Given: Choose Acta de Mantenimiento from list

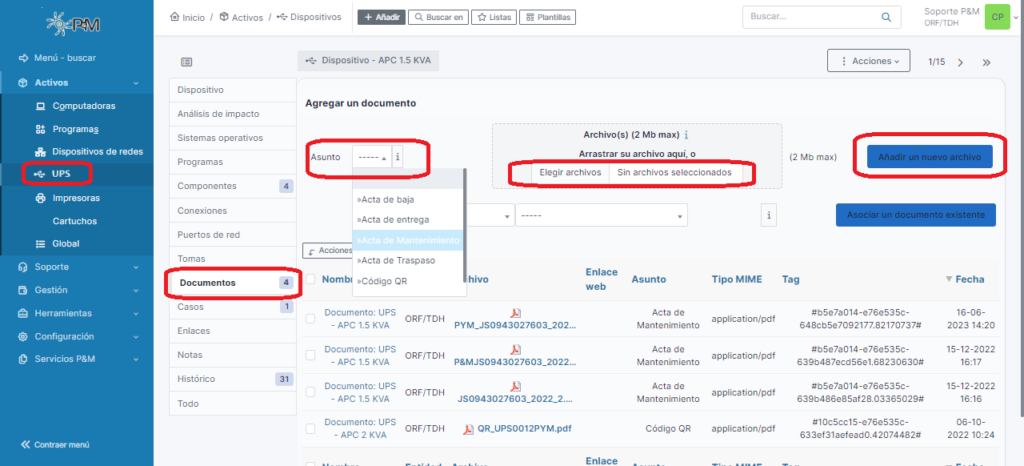Looking at the screenshot, I should click(408, 240).
